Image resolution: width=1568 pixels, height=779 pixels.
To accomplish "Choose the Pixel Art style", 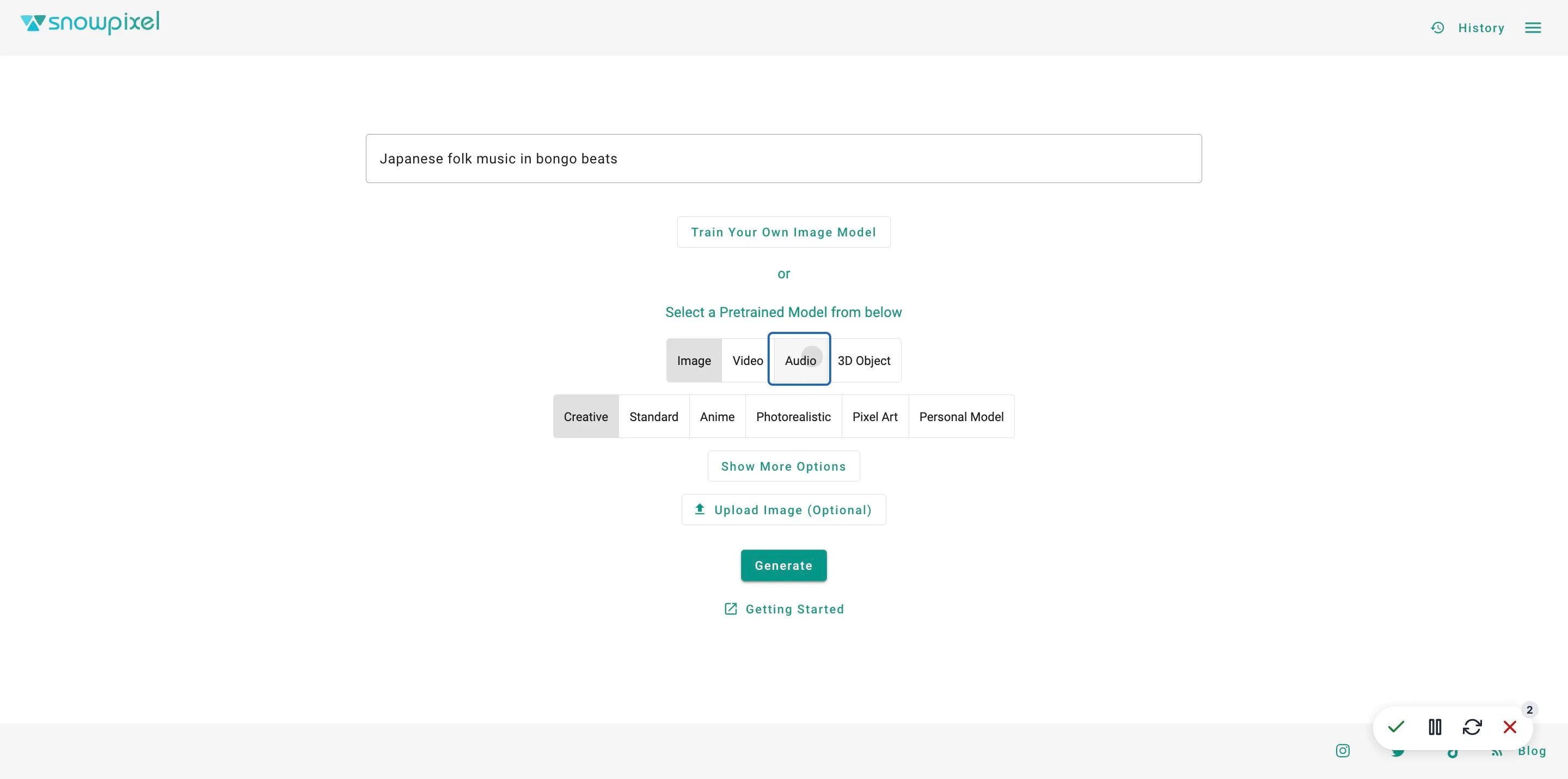I will (875, 417).
